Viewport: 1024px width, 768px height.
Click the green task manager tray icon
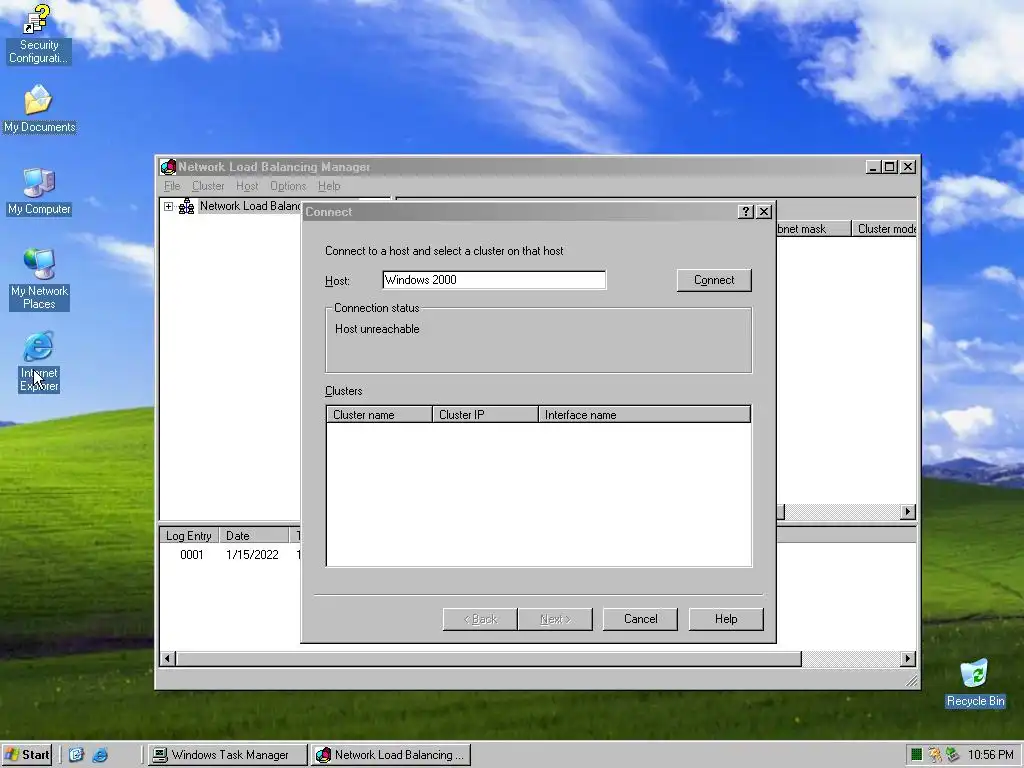click(917, 755)
